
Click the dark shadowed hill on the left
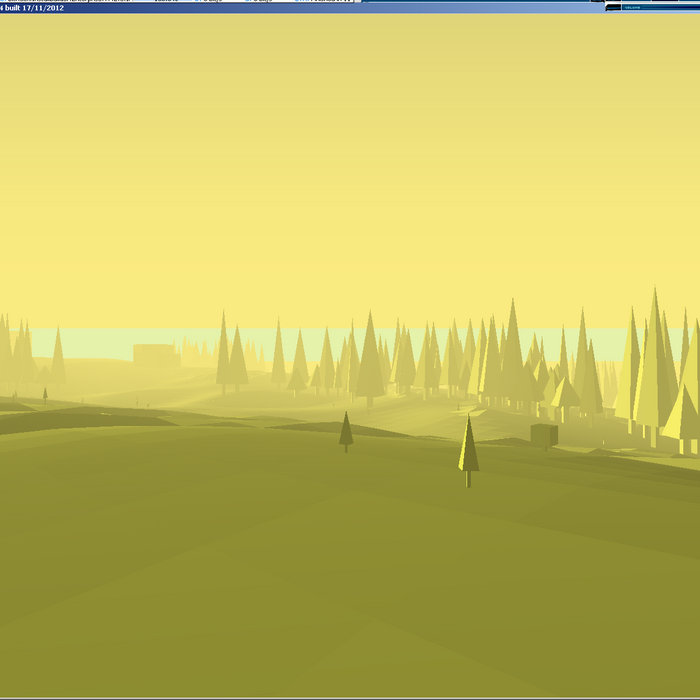[x=80, y=420]
